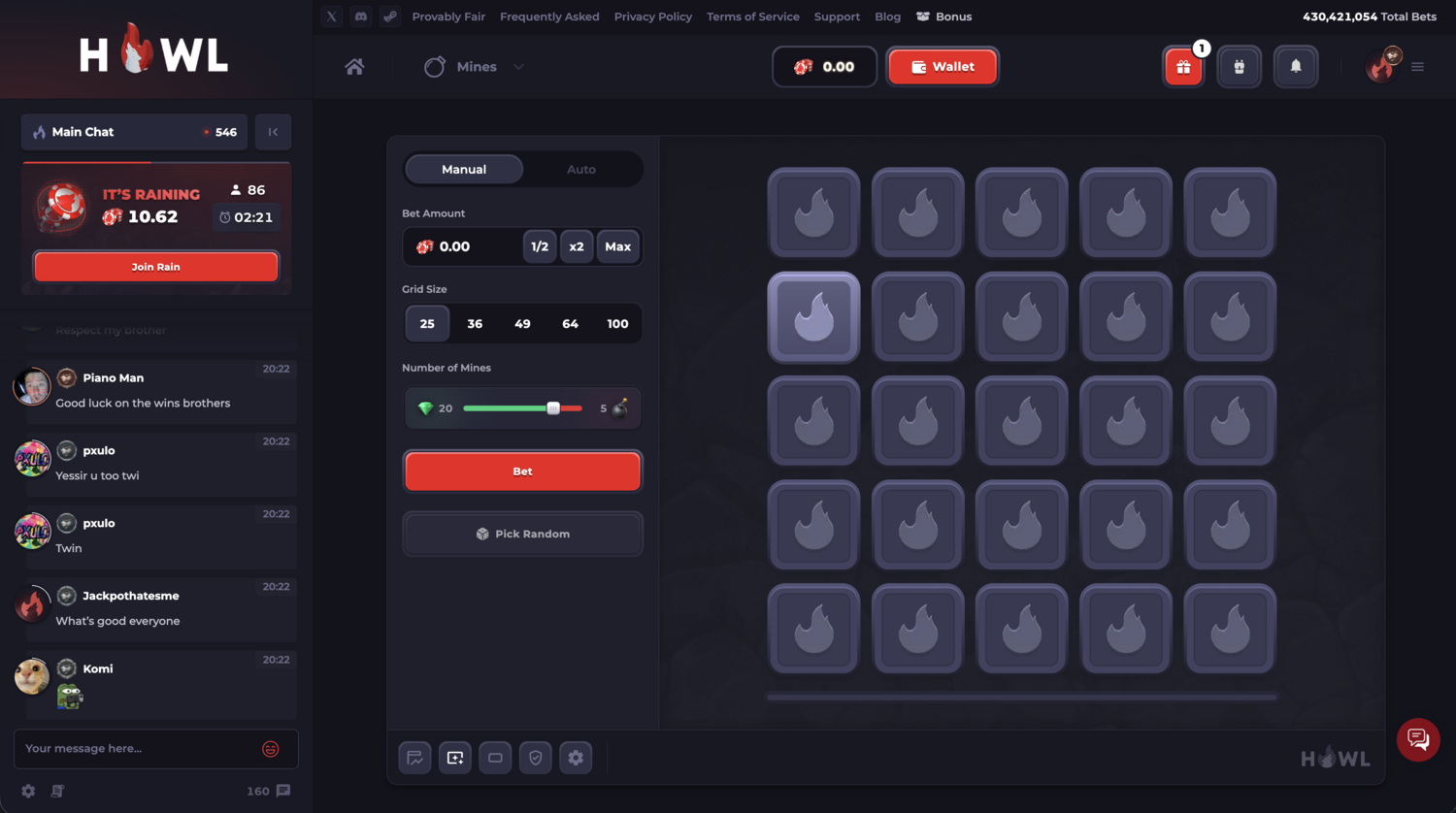Image resolution: width=1456 pixels, height=813 pixels.
Task: Click the Pick Random button
Action: coord(522,534)
